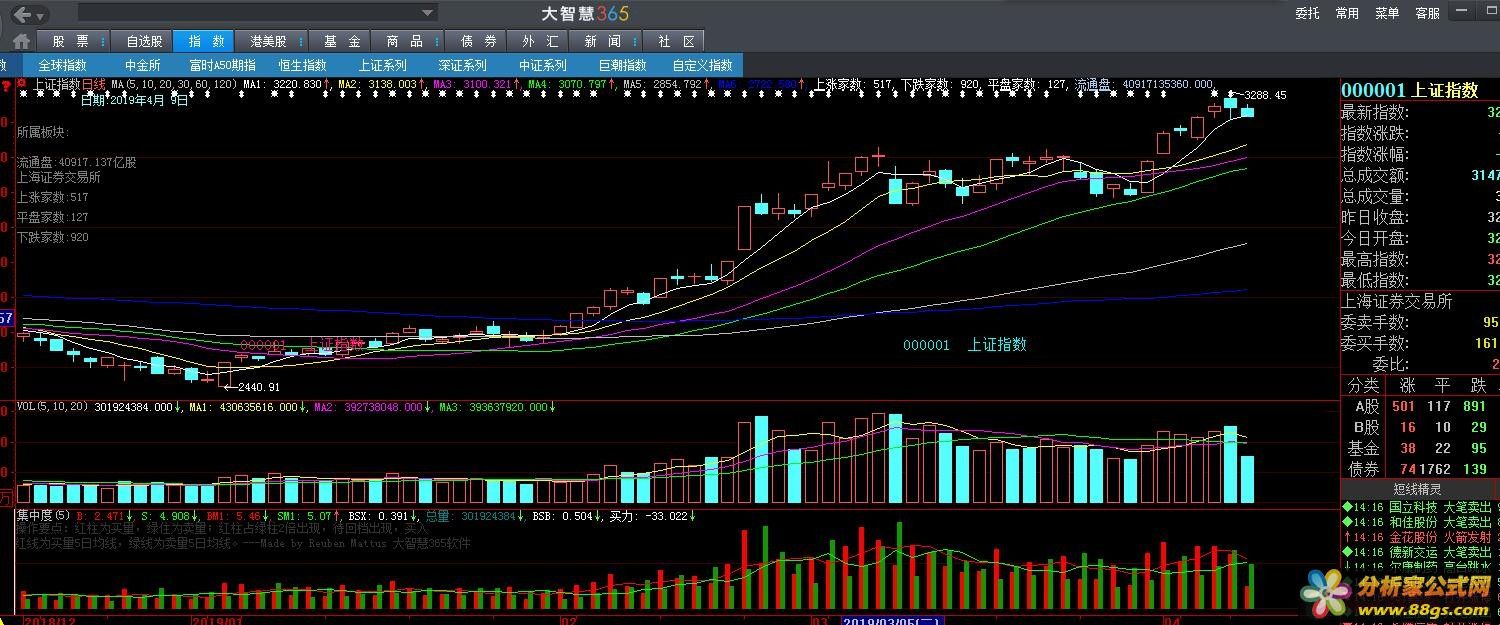
Task: Click the 集中度(5) indicator label
Action: (43, 516)
